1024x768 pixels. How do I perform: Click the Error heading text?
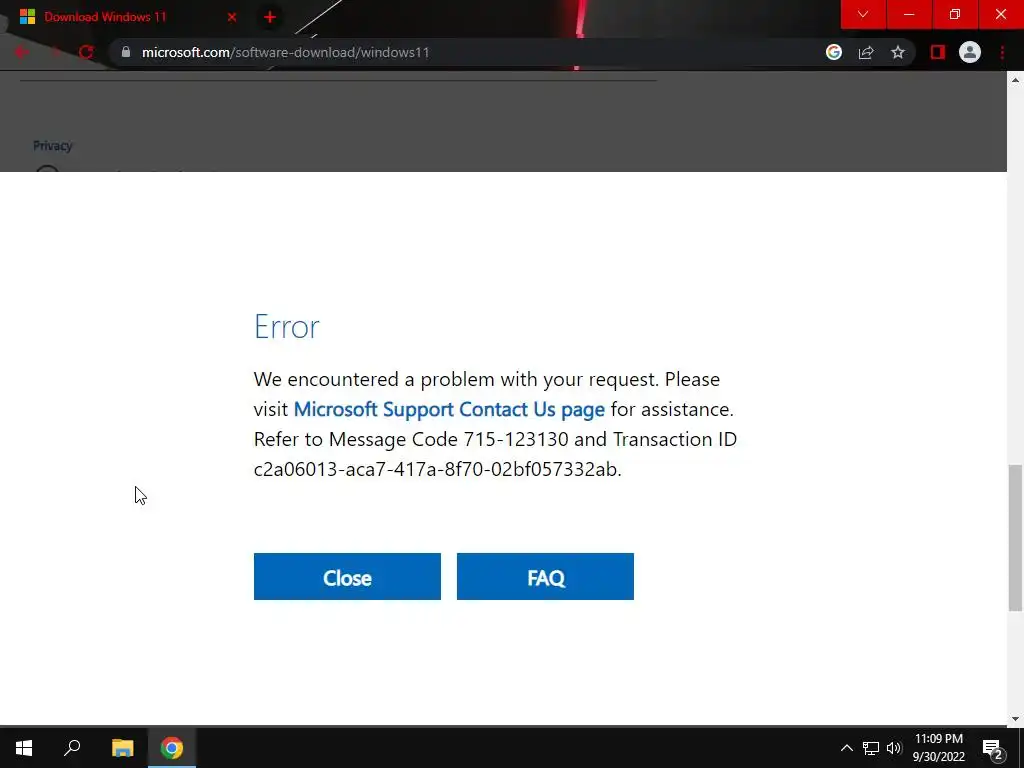pos(287,327)
